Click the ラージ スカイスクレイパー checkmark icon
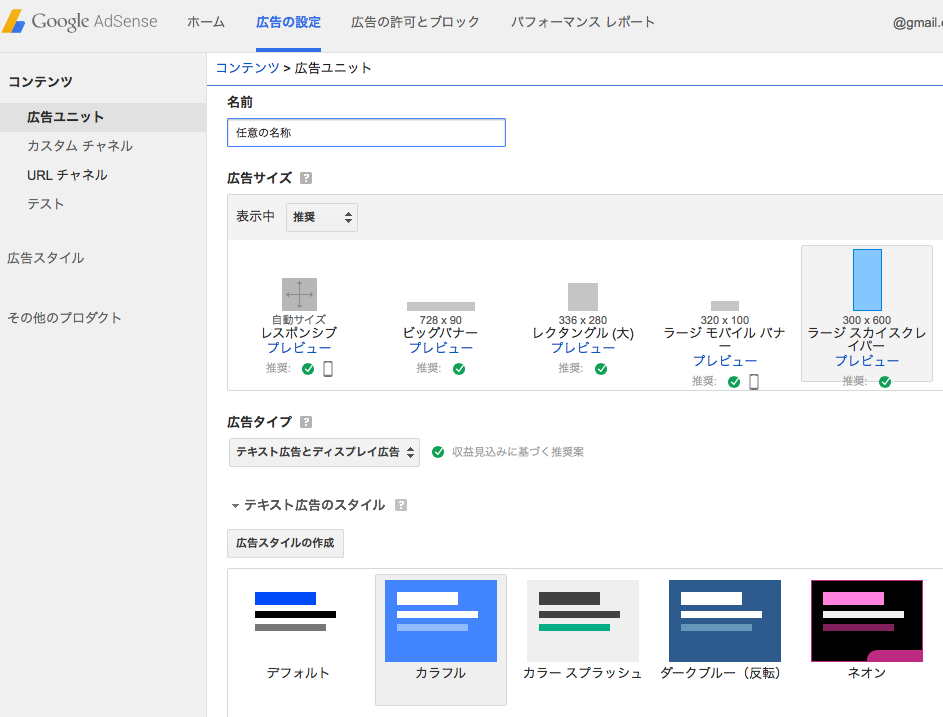Image resolution: width=943 pixels, height=717 pixels. coord(885,382)
